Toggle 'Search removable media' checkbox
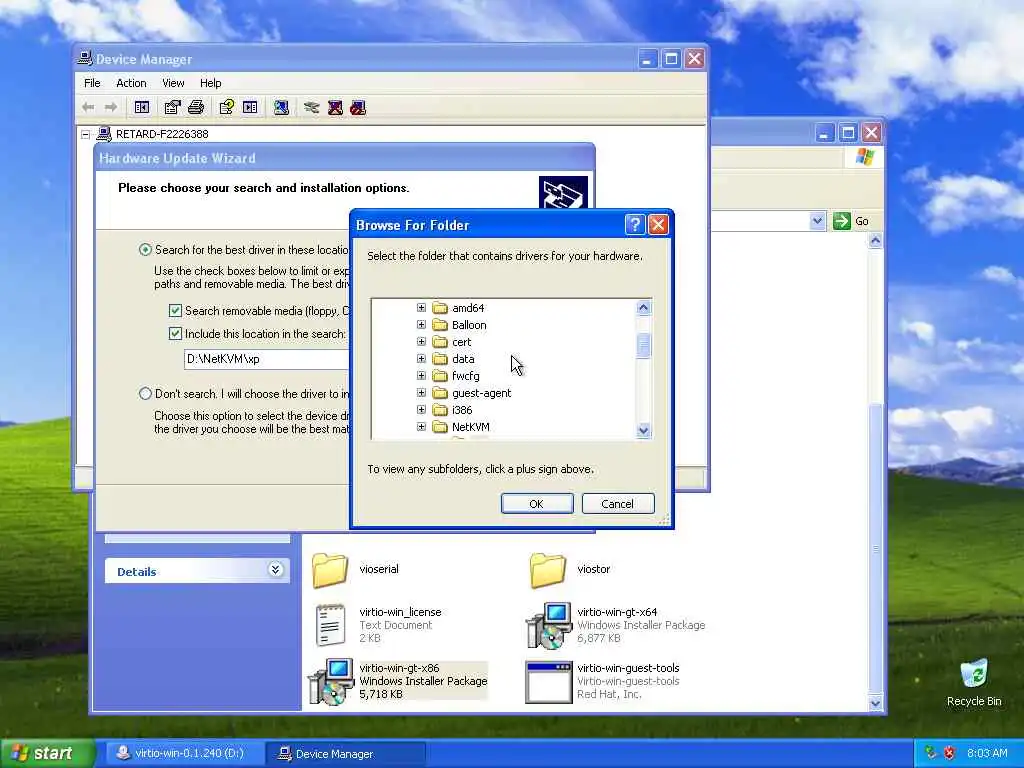This screenshot has height=768, width=1024. point(175,310)
